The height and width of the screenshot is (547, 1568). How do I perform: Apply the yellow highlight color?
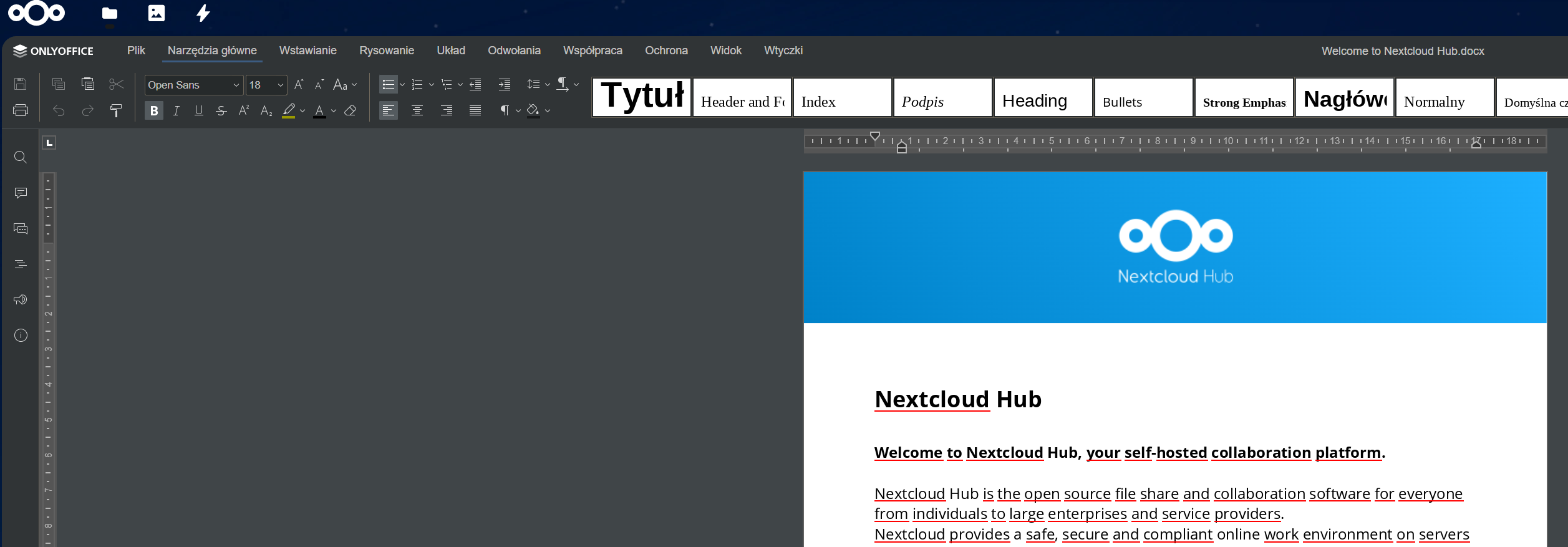289,110
